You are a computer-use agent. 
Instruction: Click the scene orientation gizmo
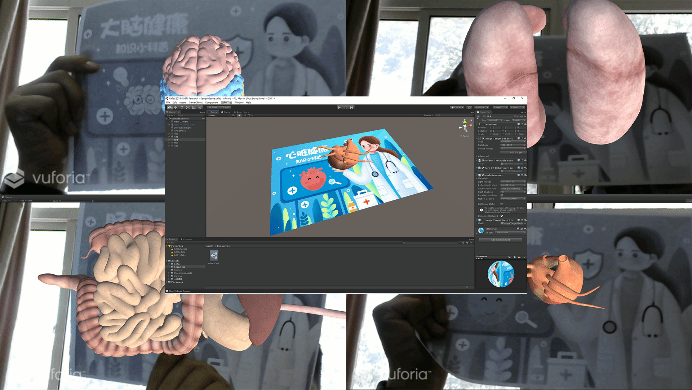click(465, 126)
